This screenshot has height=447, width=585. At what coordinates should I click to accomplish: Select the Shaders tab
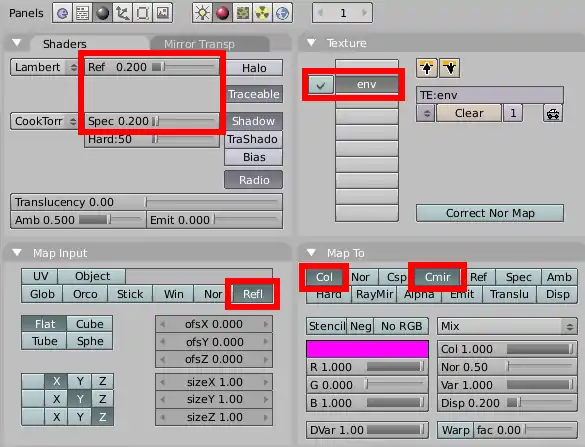tap(65, 44)
